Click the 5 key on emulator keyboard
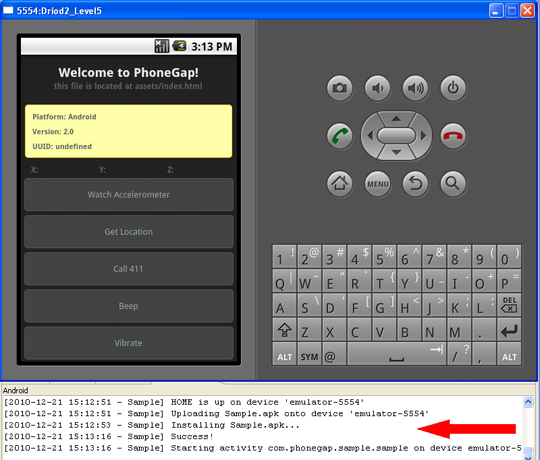Screen dimensions: 540x460 coord(384,257)
